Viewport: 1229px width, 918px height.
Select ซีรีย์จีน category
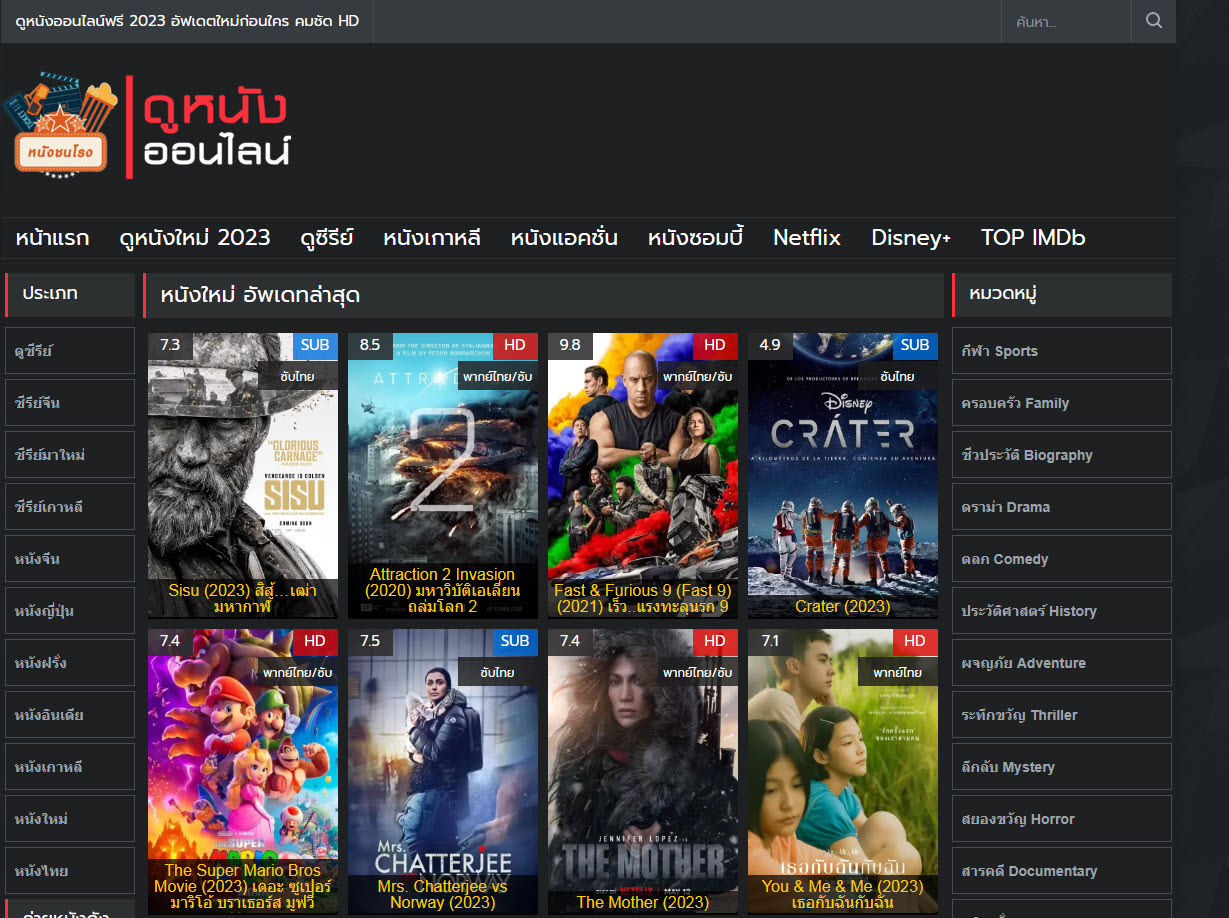click(x=70, y=403)
